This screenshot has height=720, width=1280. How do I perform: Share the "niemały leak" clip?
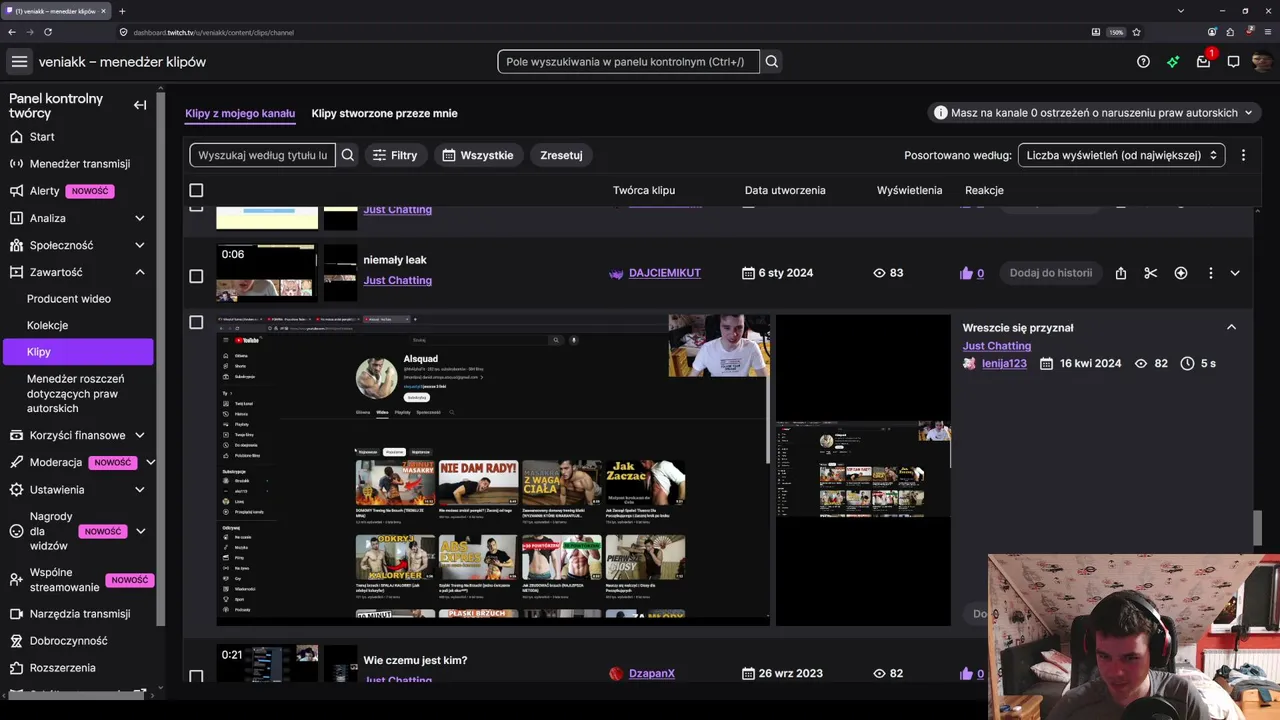(x=1121, y=273)
